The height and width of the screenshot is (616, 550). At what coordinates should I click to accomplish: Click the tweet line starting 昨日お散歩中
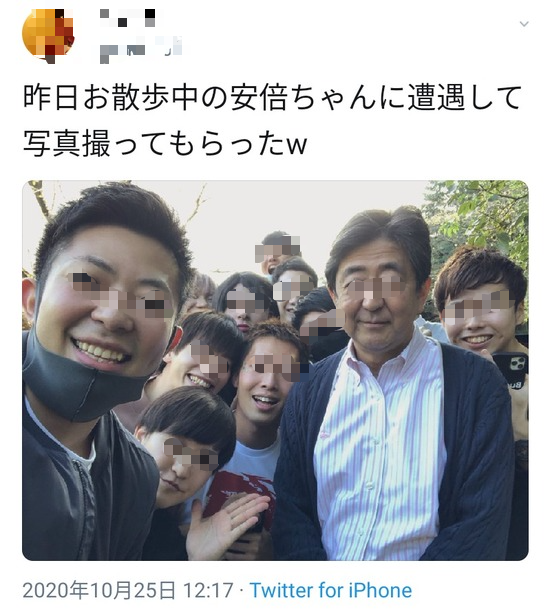point(272,97)
